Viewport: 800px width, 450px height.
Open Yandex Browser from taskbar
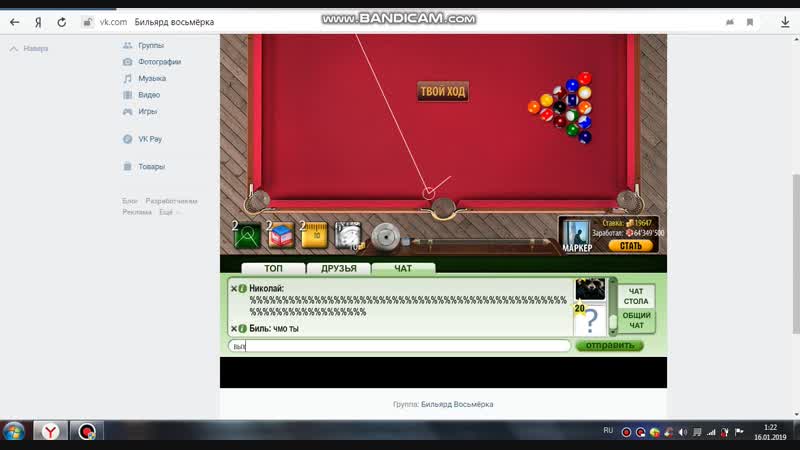coord(50,432)
